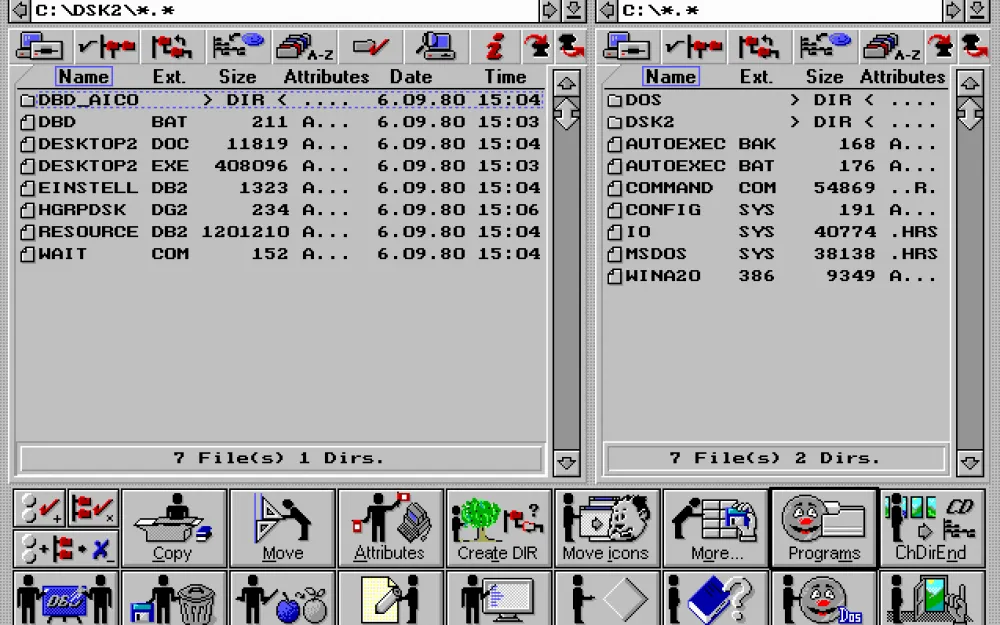Image resolution: width=1000 pixels, height=625 pixels.
Task: Click the invert selection icon in left panel toolbar
Action: coord(172,47)
